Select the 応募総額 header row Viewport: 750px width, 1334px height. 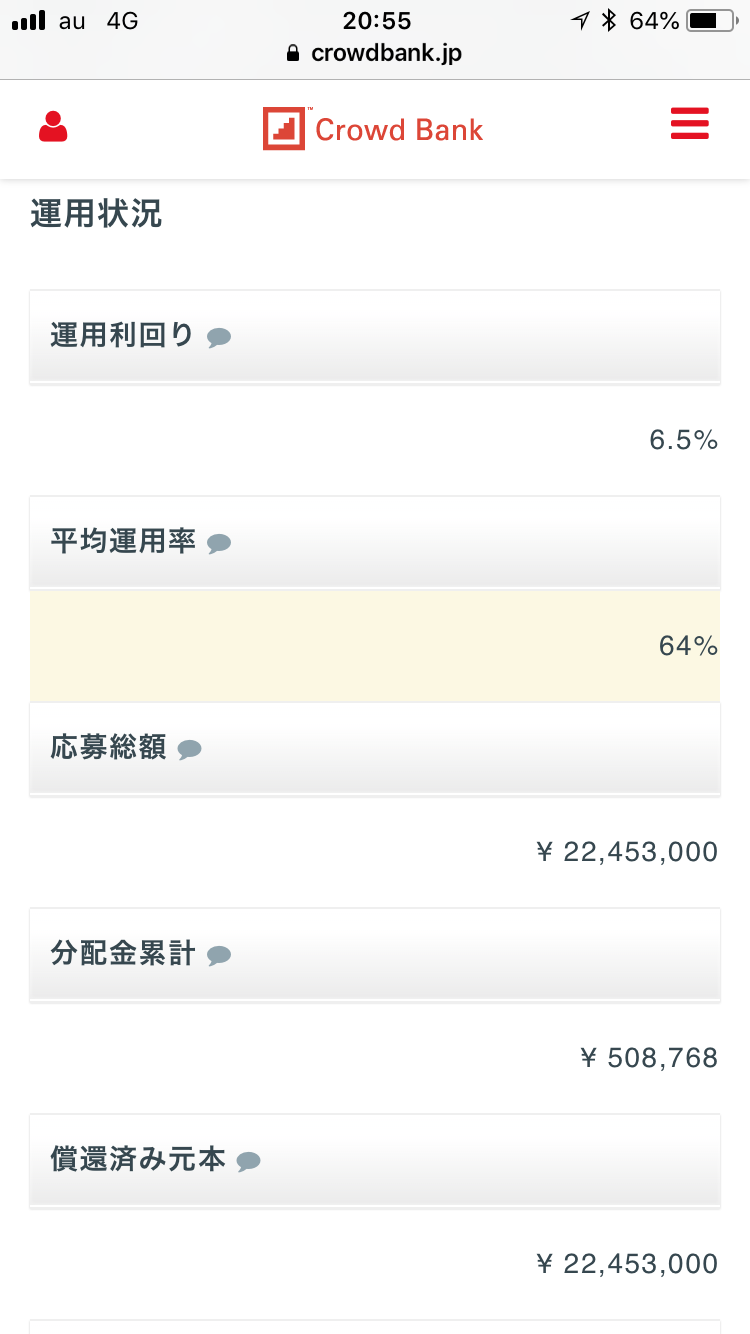(x=375, y=748)
